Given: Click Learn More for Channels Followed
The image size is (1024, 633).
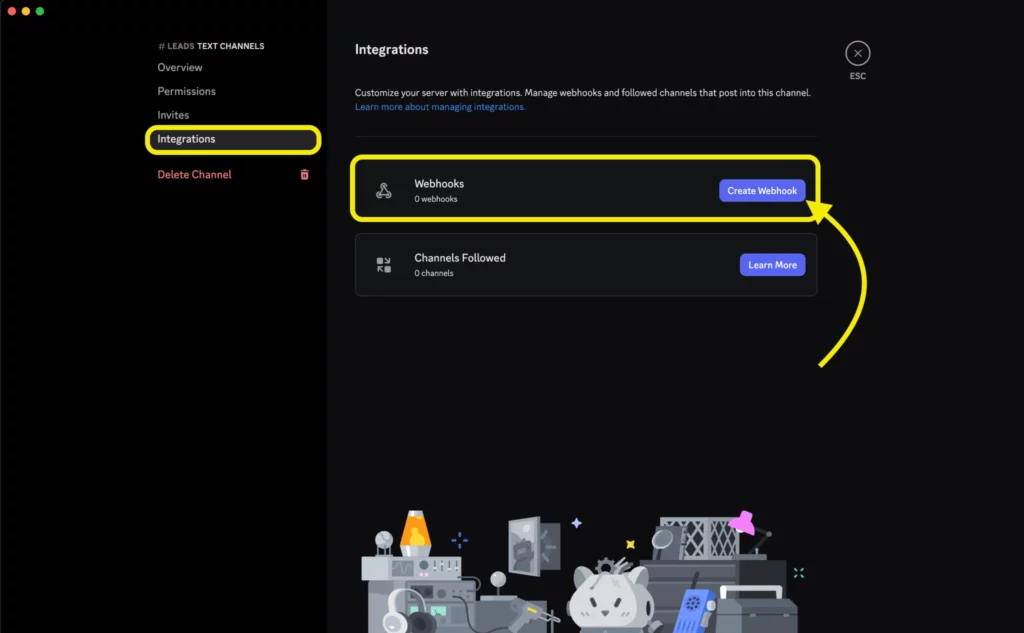Looking at the screenshot, I should 772,264.
